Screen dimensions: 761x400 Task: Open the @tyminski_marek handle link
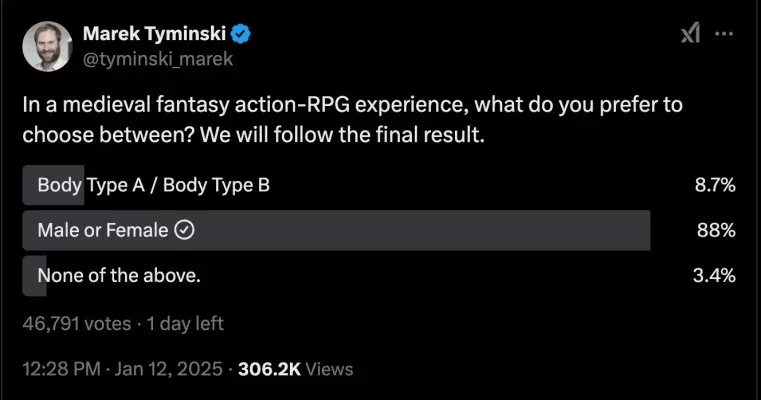point(158,59)
